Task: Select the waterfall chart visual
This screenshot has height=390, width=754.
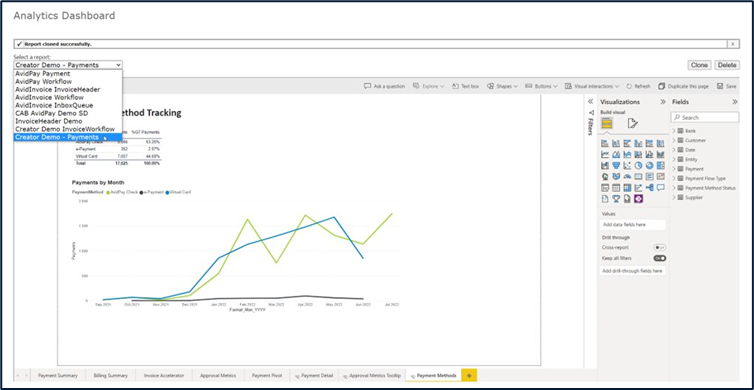Action: tap(605, 165)
